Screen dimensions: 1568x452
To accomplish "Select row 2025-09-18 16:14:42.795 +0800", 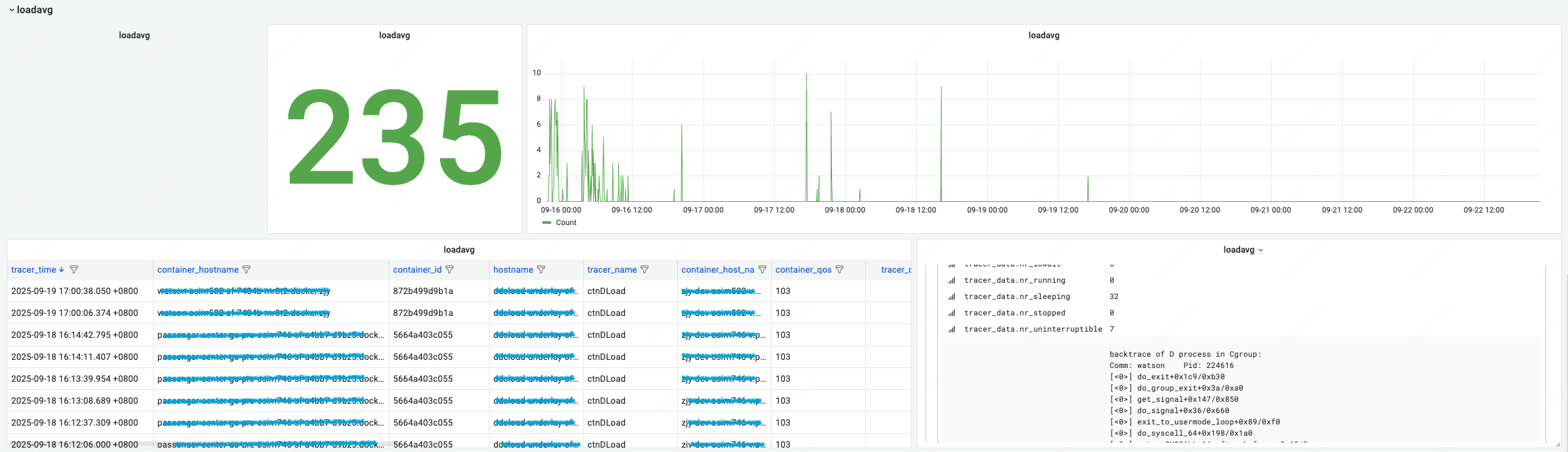I will (x=459, y=335).
